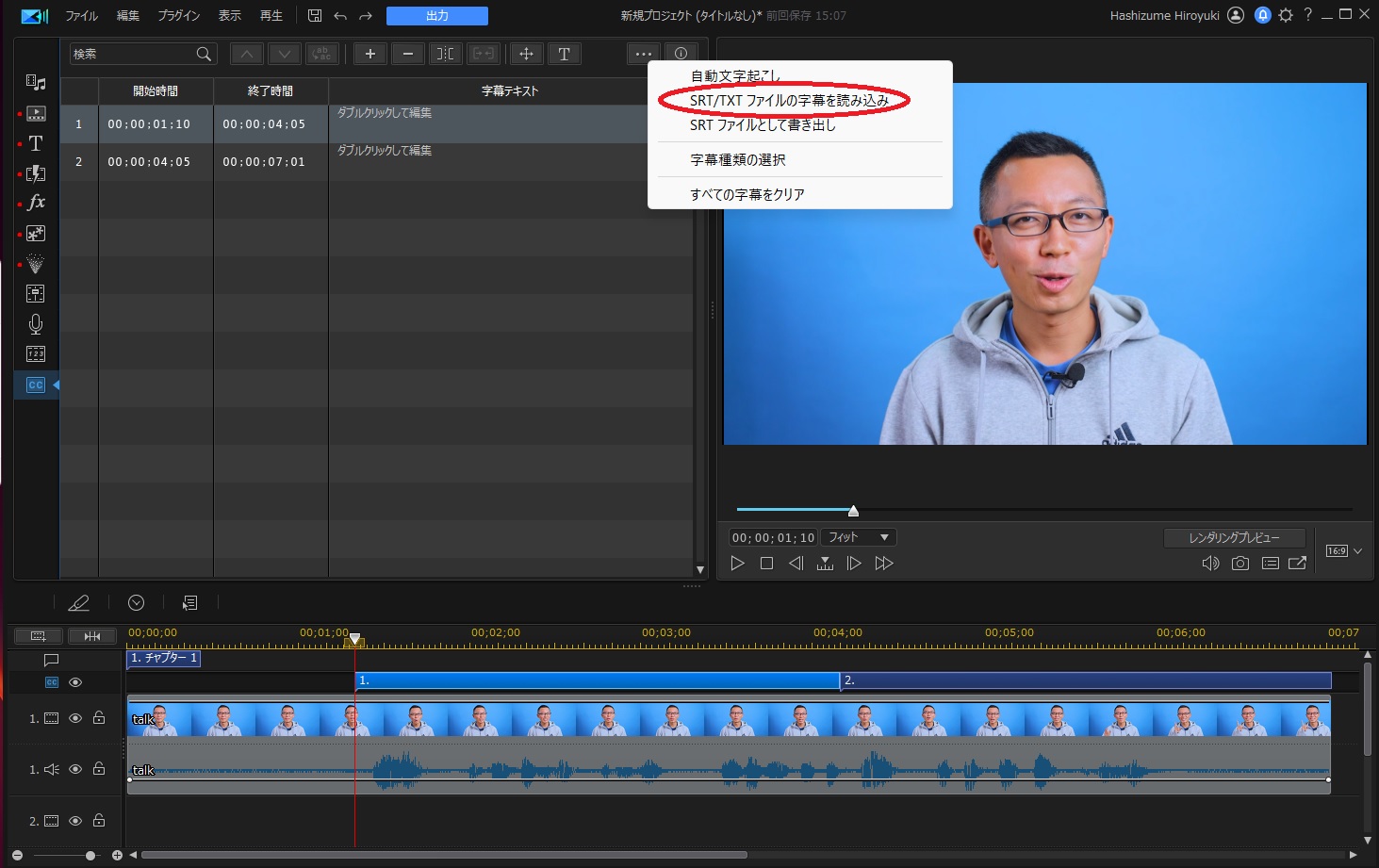Adjust subtitle position with move icon
This screenshot has height=868, width=1379.
(527, 54)
